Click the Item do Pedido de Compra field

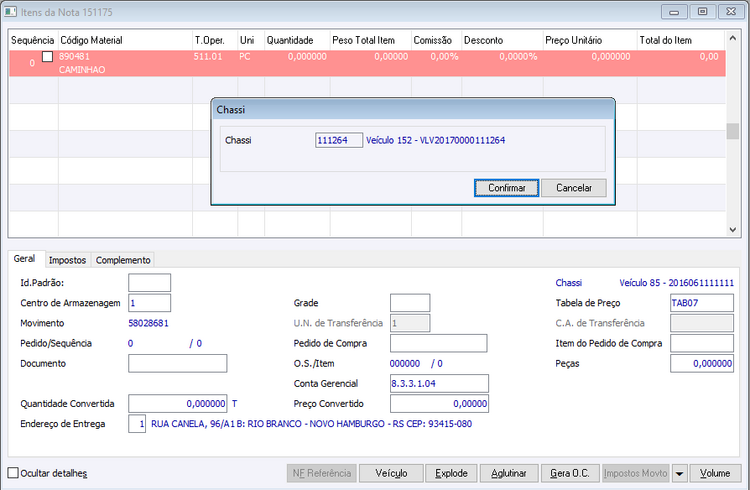coord(702,343)
